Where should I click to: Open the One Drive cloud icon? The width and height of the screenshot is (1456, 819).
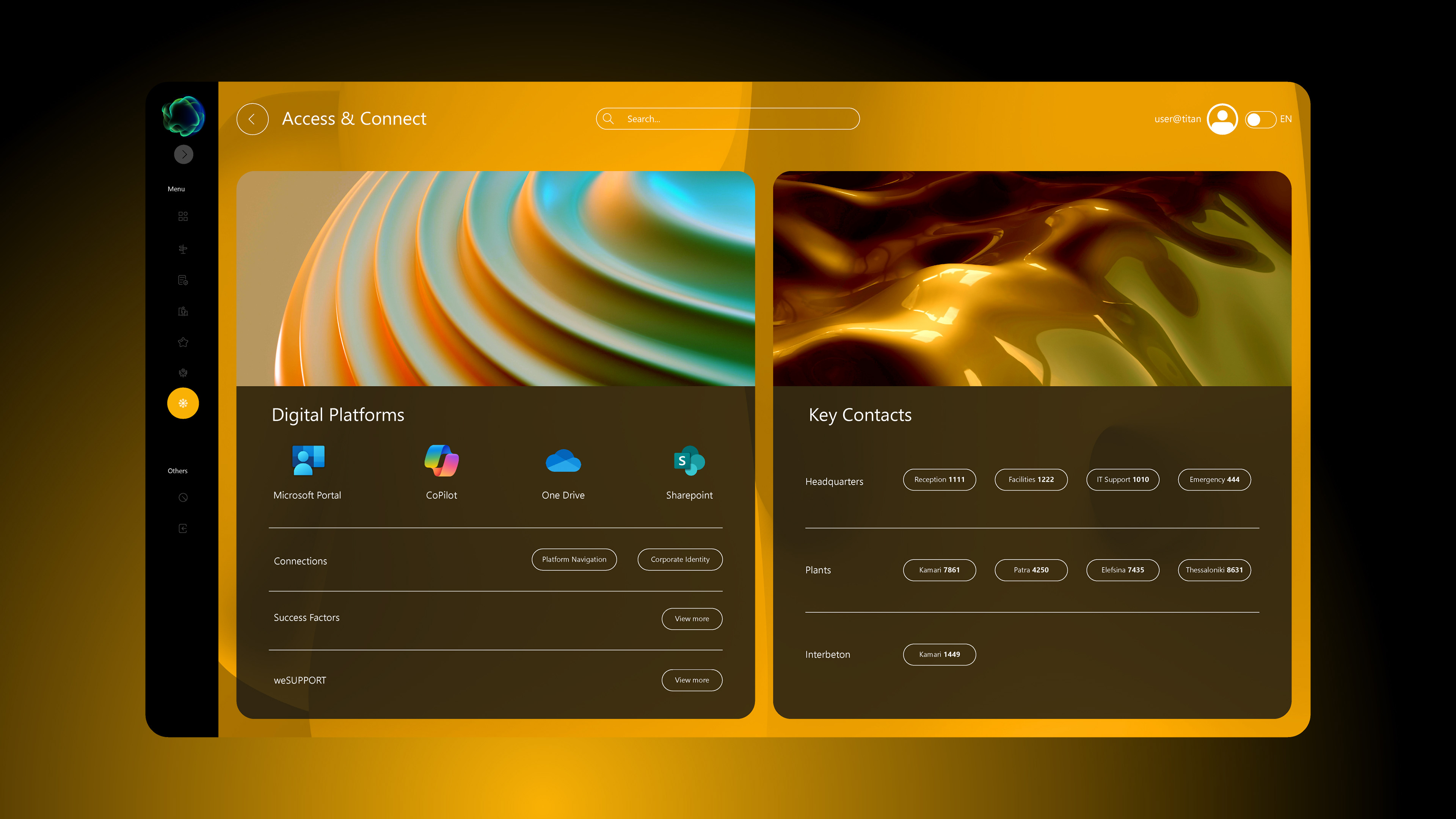click(563, 461)
